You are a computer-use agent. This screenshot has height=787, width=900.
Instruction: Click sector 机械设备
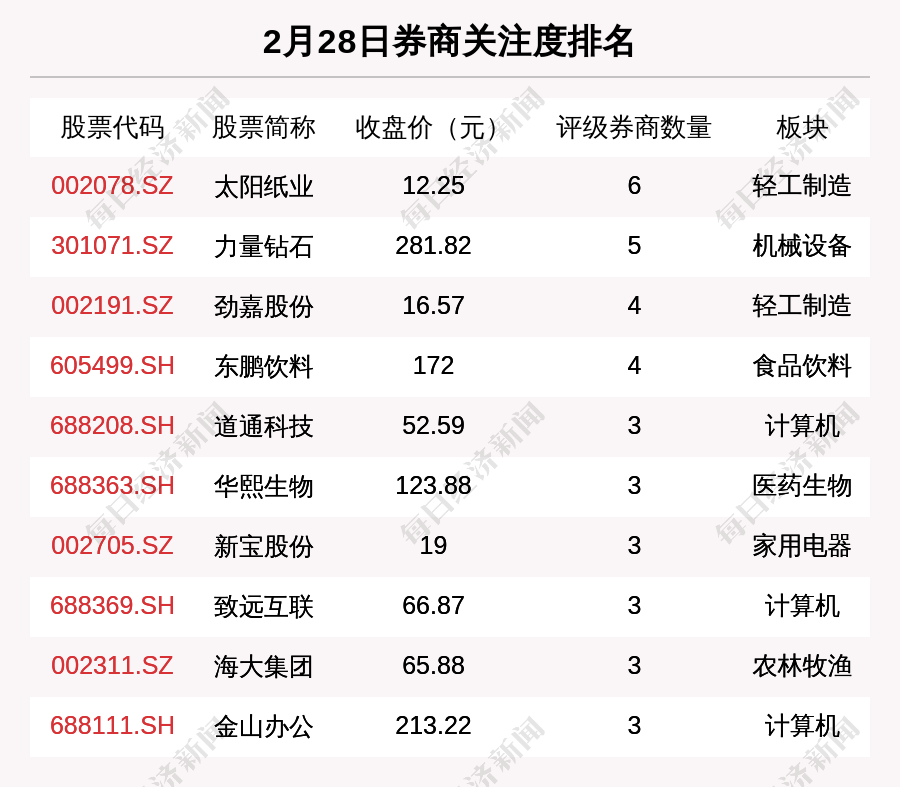click(802, 246)
